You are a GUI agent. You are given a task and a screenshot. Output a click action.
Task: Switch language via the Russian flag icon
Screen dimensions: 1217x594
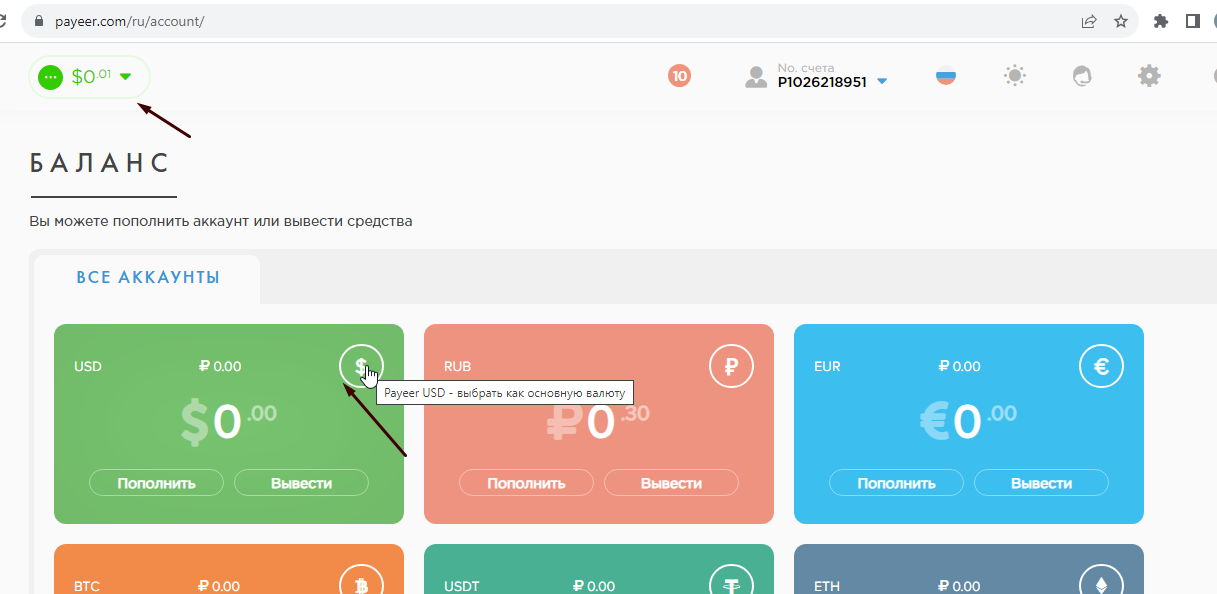tap(946, 75)
